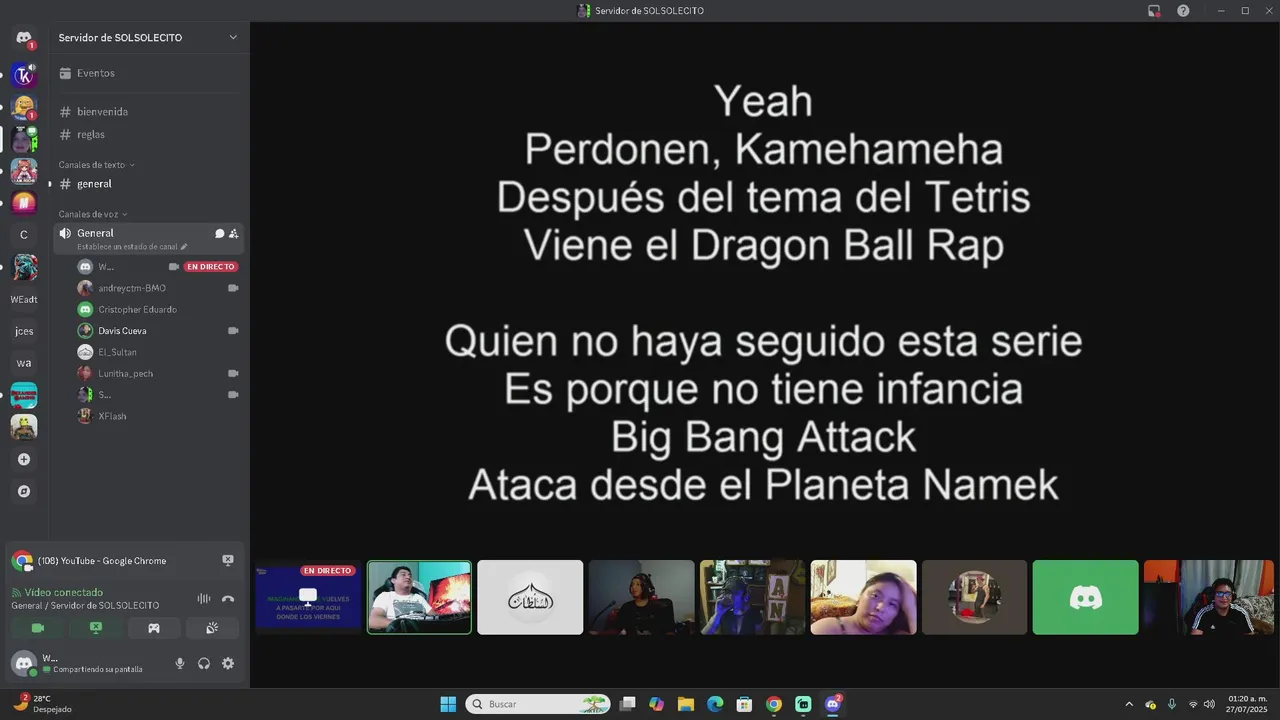This screenshot has height=720, width=1280.
Task: Select the EN DIRECTO stream thumbnail
Action: pos(308,597)
